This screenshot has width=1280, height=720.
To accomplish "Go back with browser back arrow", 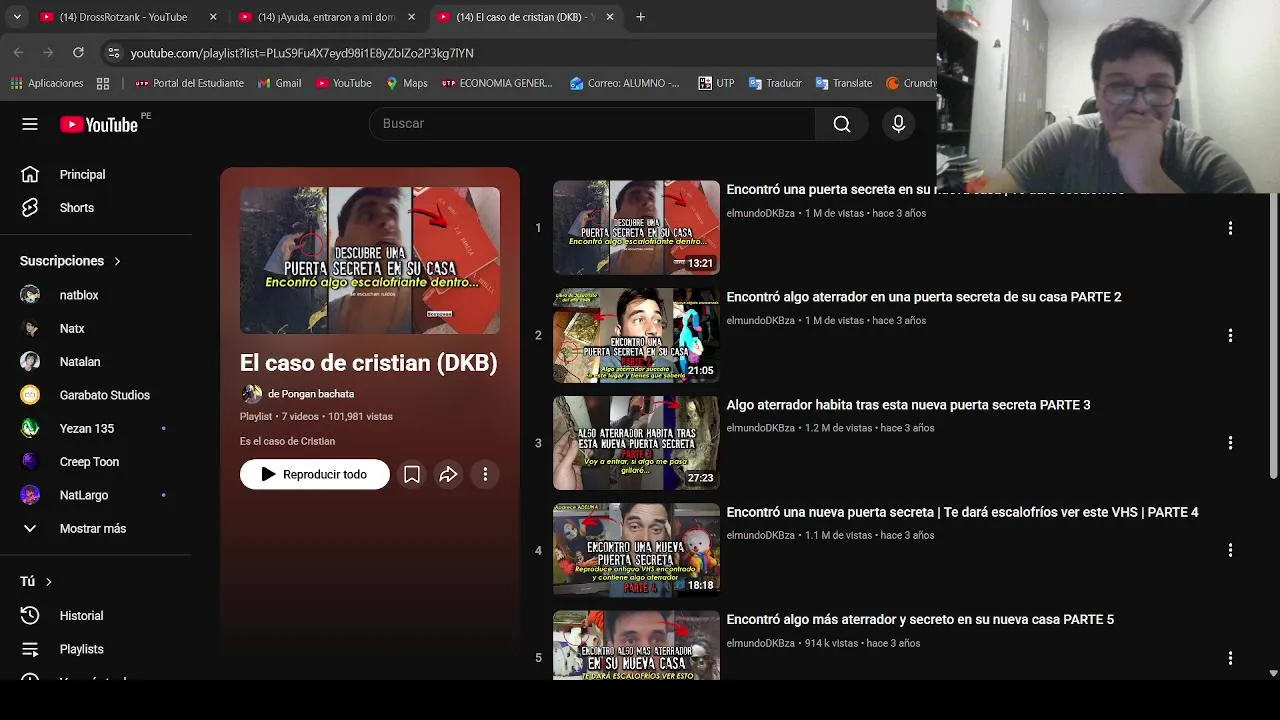I will pyautogui.click(x=19, y=52).
